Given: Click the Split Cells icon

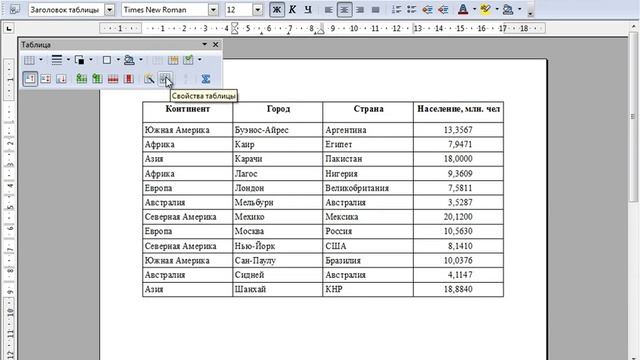Looking at the screenshot, I should pos(173,60).
